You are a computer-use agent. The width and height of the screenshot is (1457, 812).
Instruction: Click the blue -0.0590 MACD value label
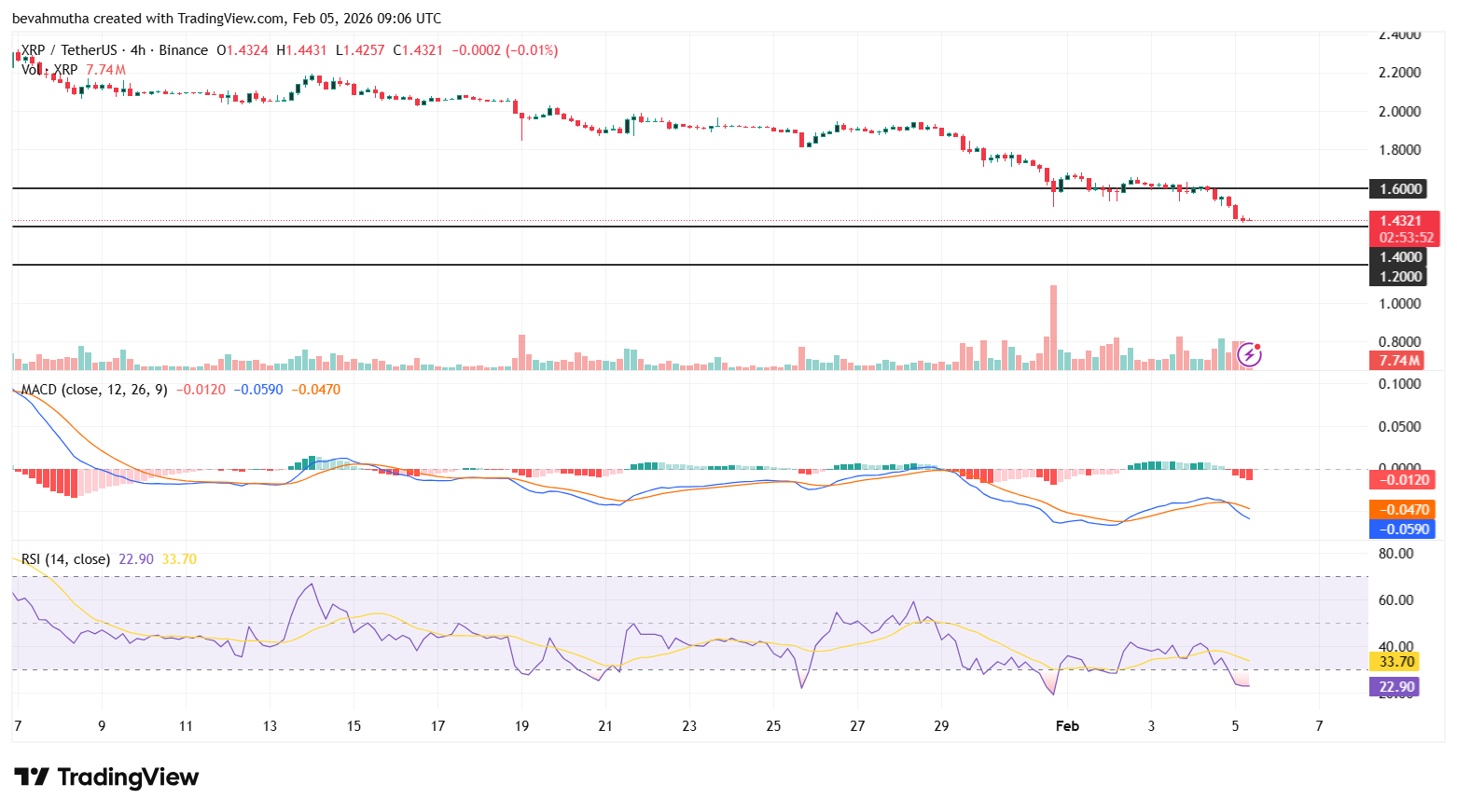(x=1403, y=530)
